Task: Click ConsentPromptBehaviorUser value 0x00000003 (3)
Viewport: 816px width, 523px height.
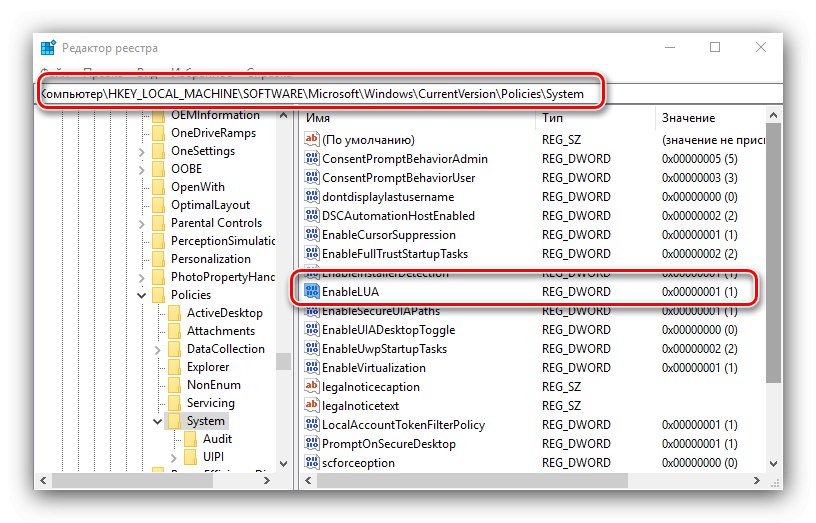Action: pyautogui.click(x=699, y=177)
